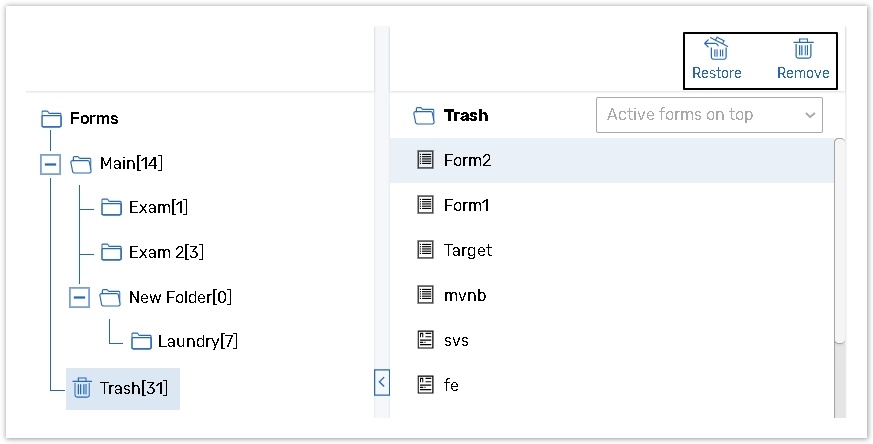The height and width of the screenshot is (444, 873).
Task: Click the mvnb form icon
Action: (x=425, y=295)
